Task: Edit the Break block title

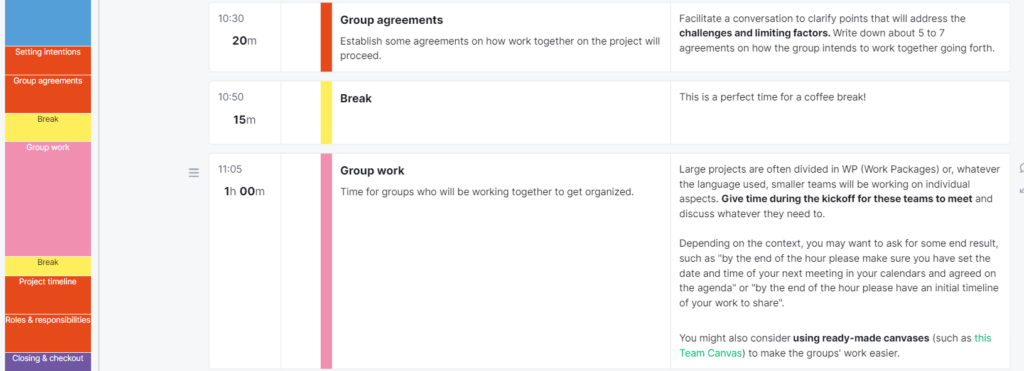Action: tap(356, 99)
